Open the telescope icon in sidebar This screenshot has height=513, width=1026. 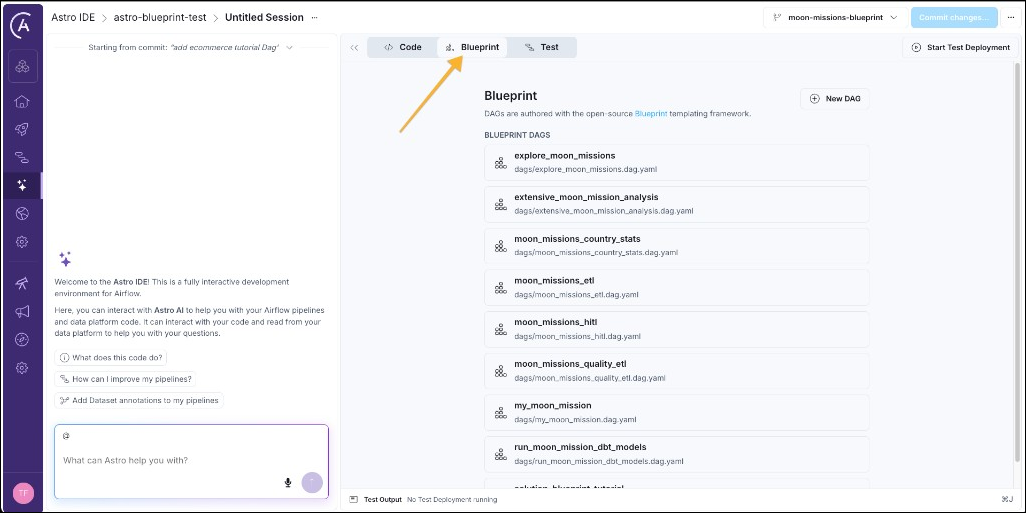coord(22,283)
